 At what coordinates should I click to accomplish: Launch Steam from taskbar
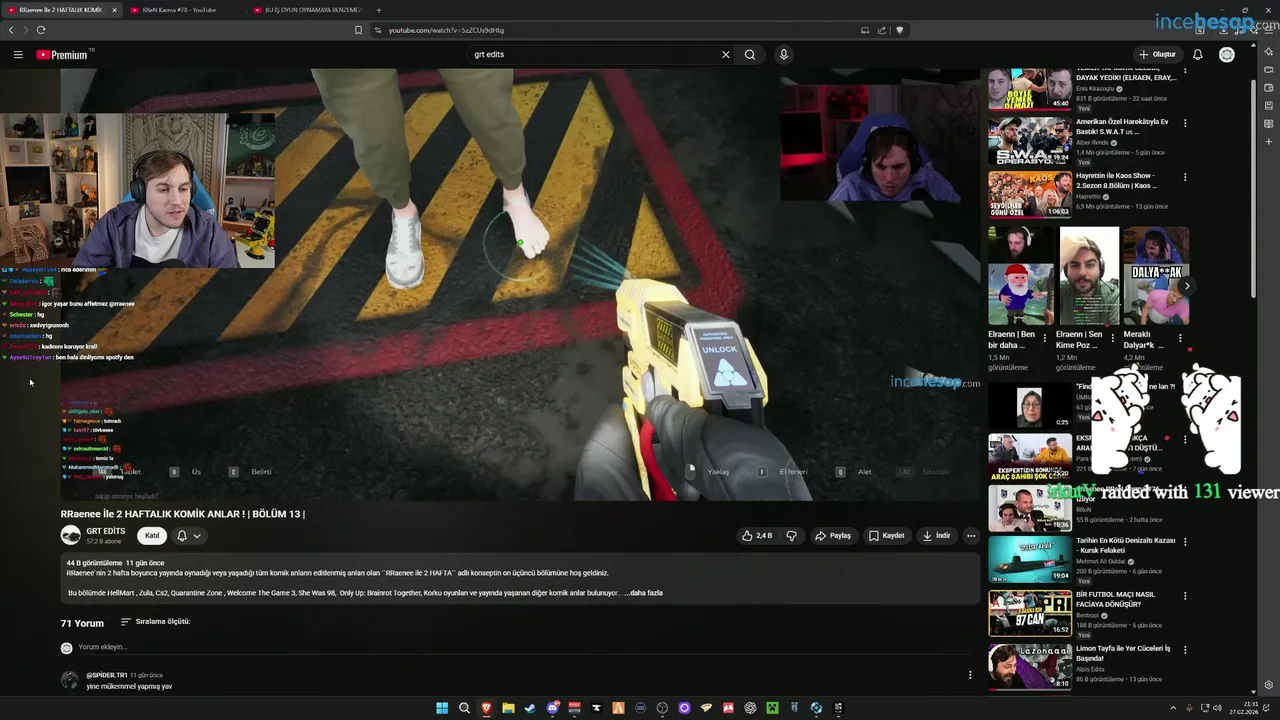point(530,708)
